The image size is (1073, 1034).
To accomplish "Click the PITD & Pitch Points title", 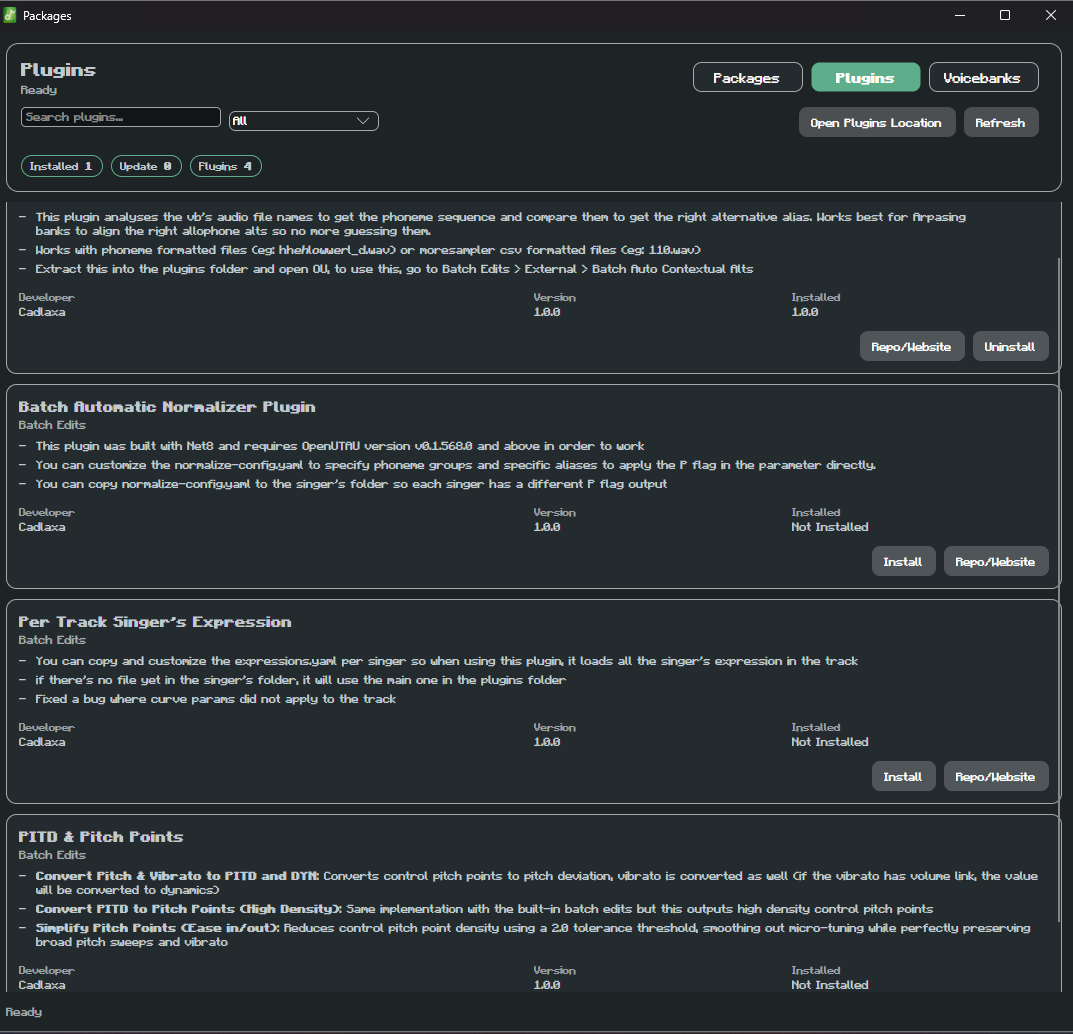I will click(x=101, y=836).
